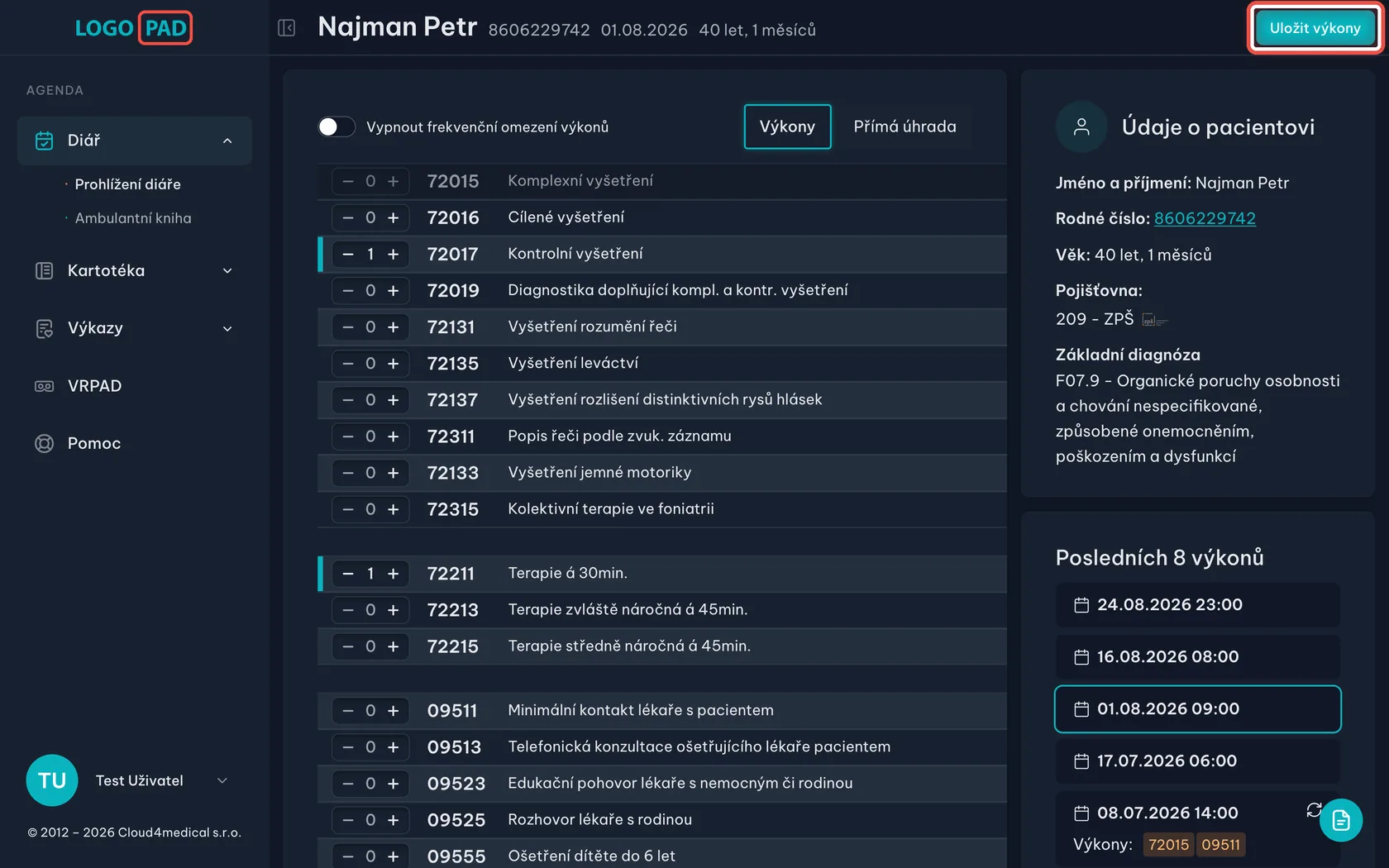Image resolution: width=1389 pixels, height=868 pixels.
Task: Click 72137 Vyšetření rozlišení distinktivních rysů row
Action: click(662, 399)
